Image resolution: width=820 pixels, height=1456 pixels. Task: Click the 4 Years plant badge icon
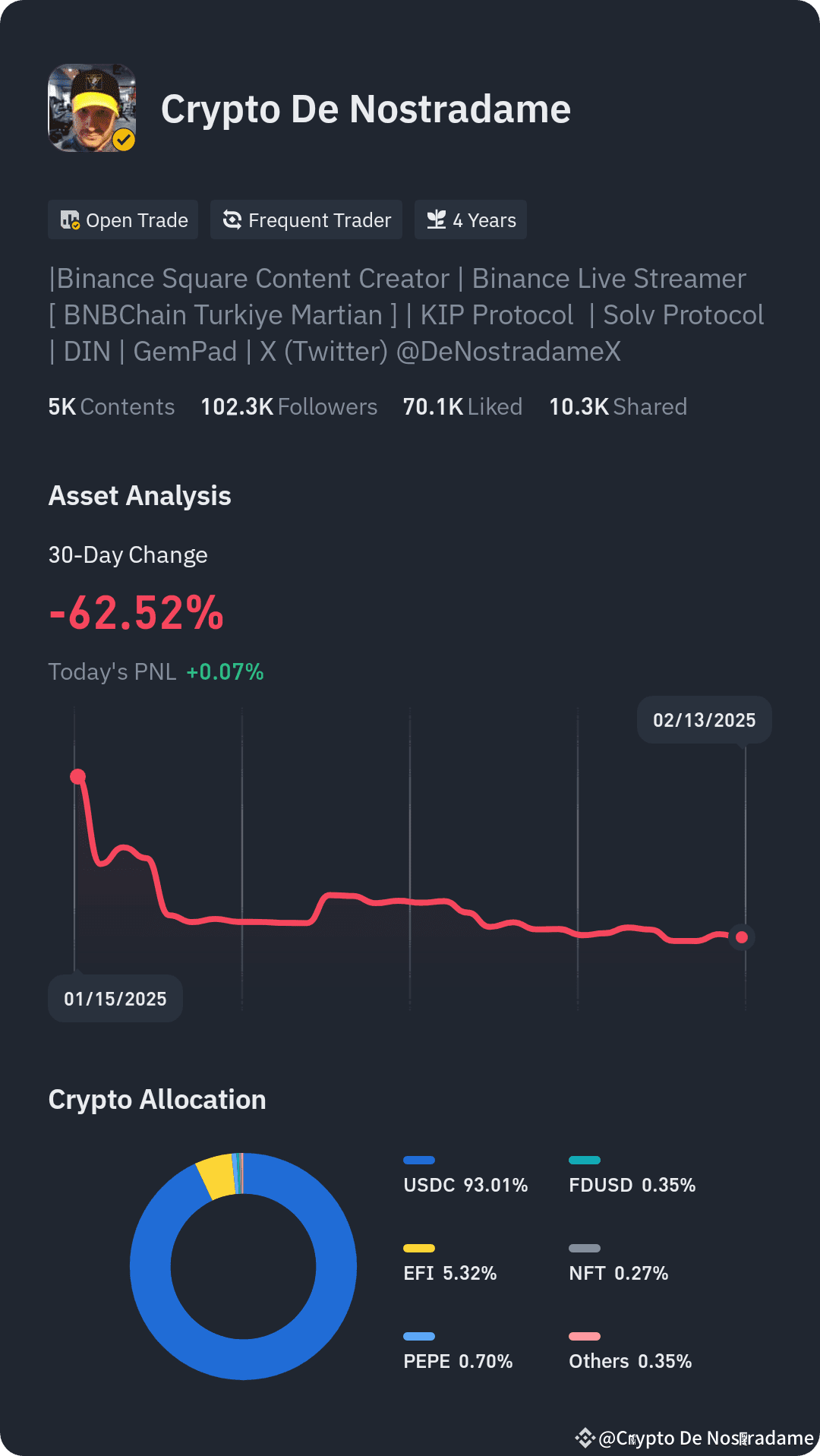click(435, 220)
